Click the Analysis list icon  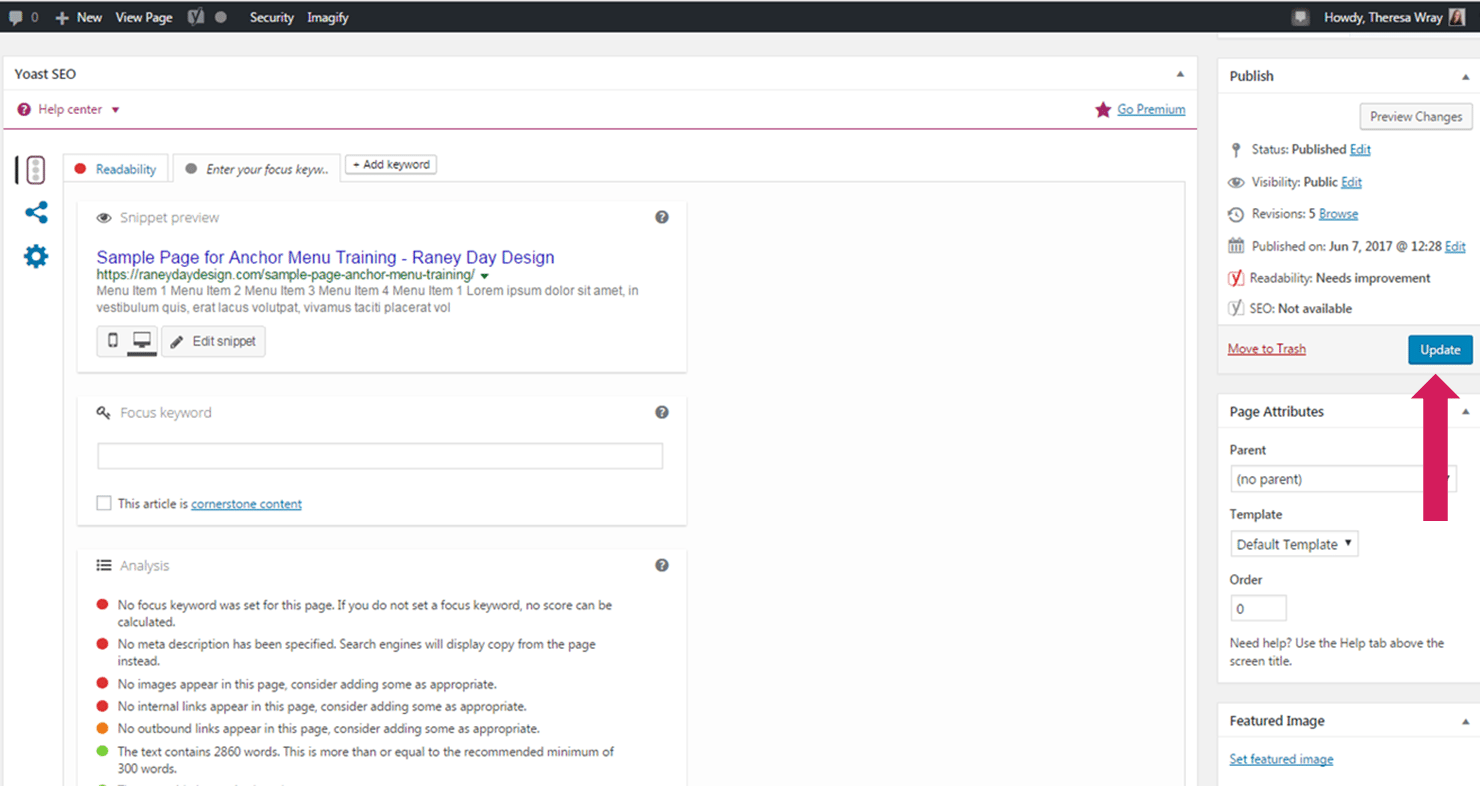click(104, 565)
